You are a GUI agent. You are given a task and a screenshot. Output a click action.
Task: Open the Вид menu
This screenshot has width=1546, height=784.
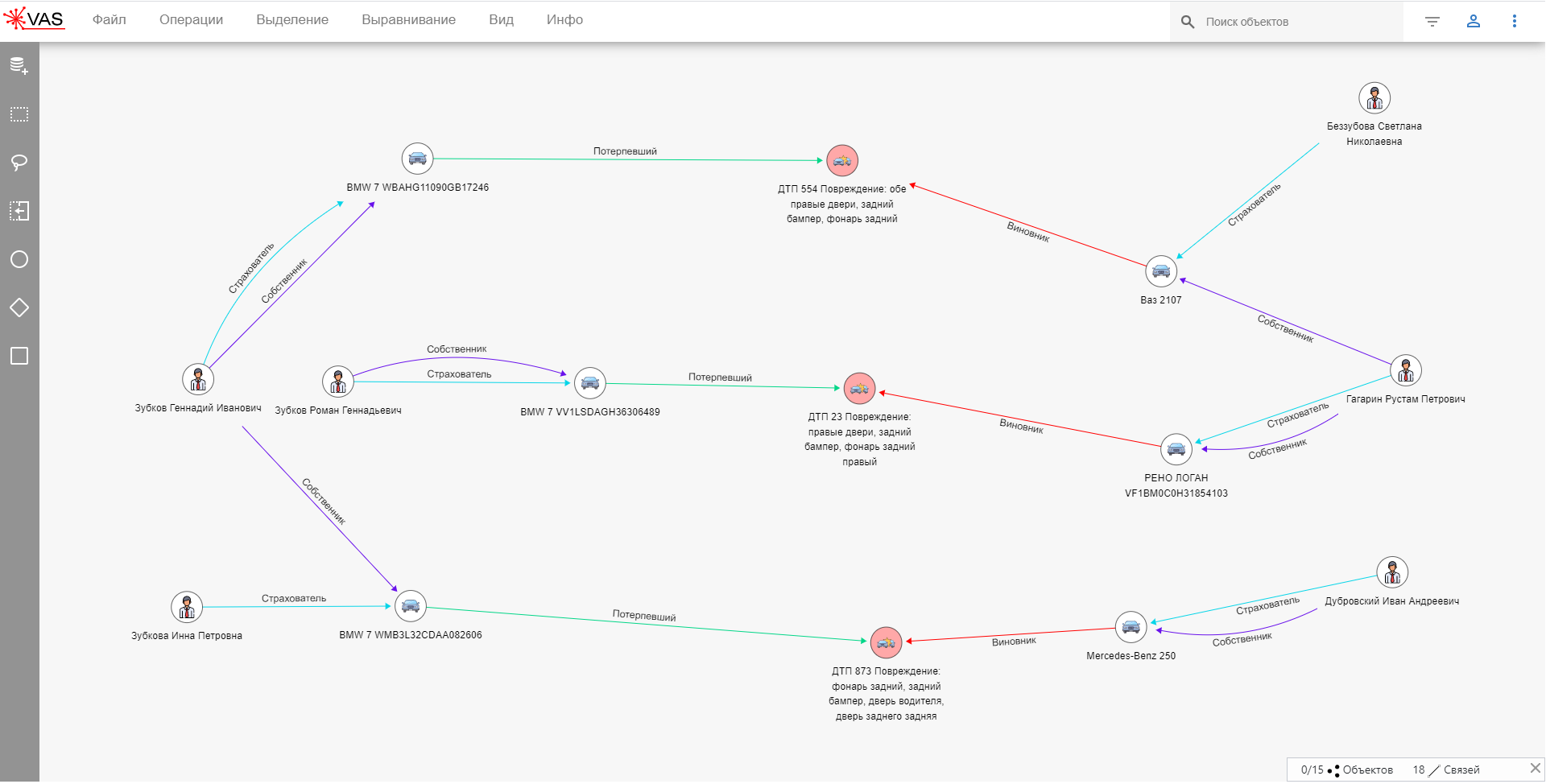[x=501, y=20]
